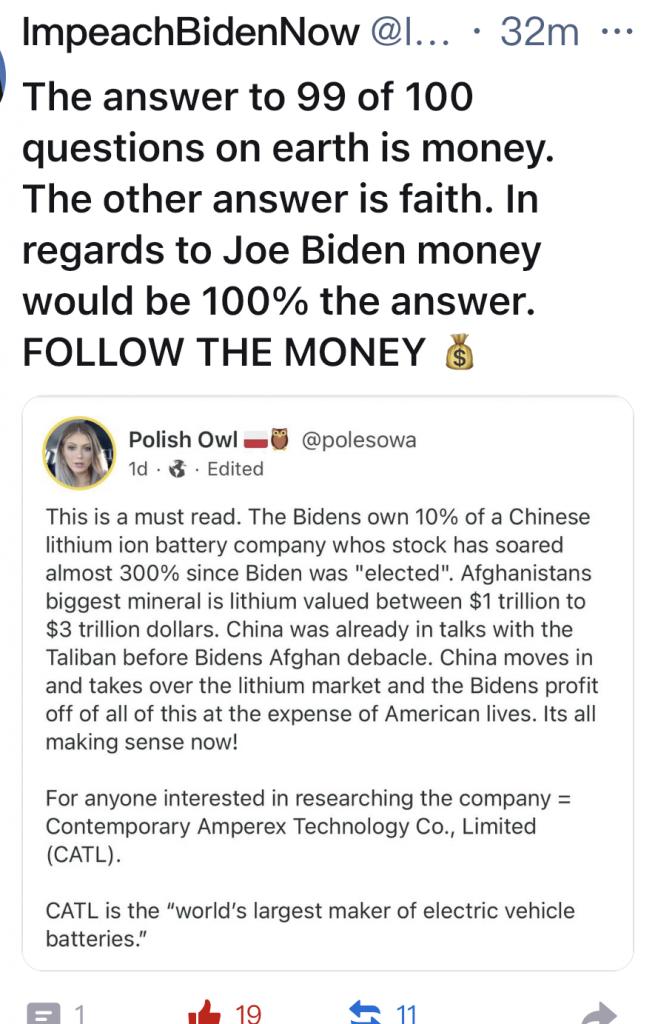Screen dimensions: 655x1024
Task: Click the globe visibility icon
Action: (181, 469)
